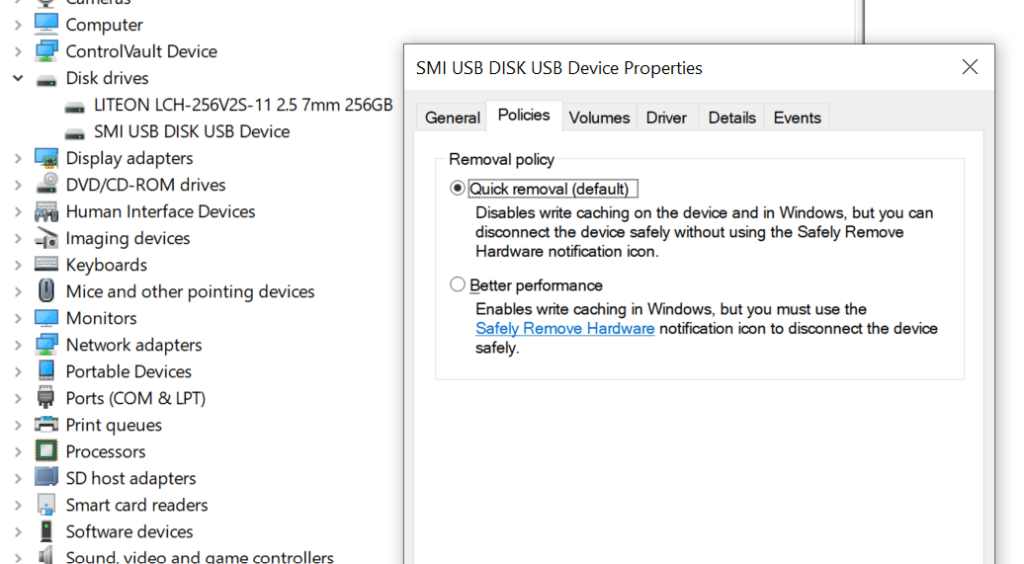Expand the Computer node

(18, 25)
